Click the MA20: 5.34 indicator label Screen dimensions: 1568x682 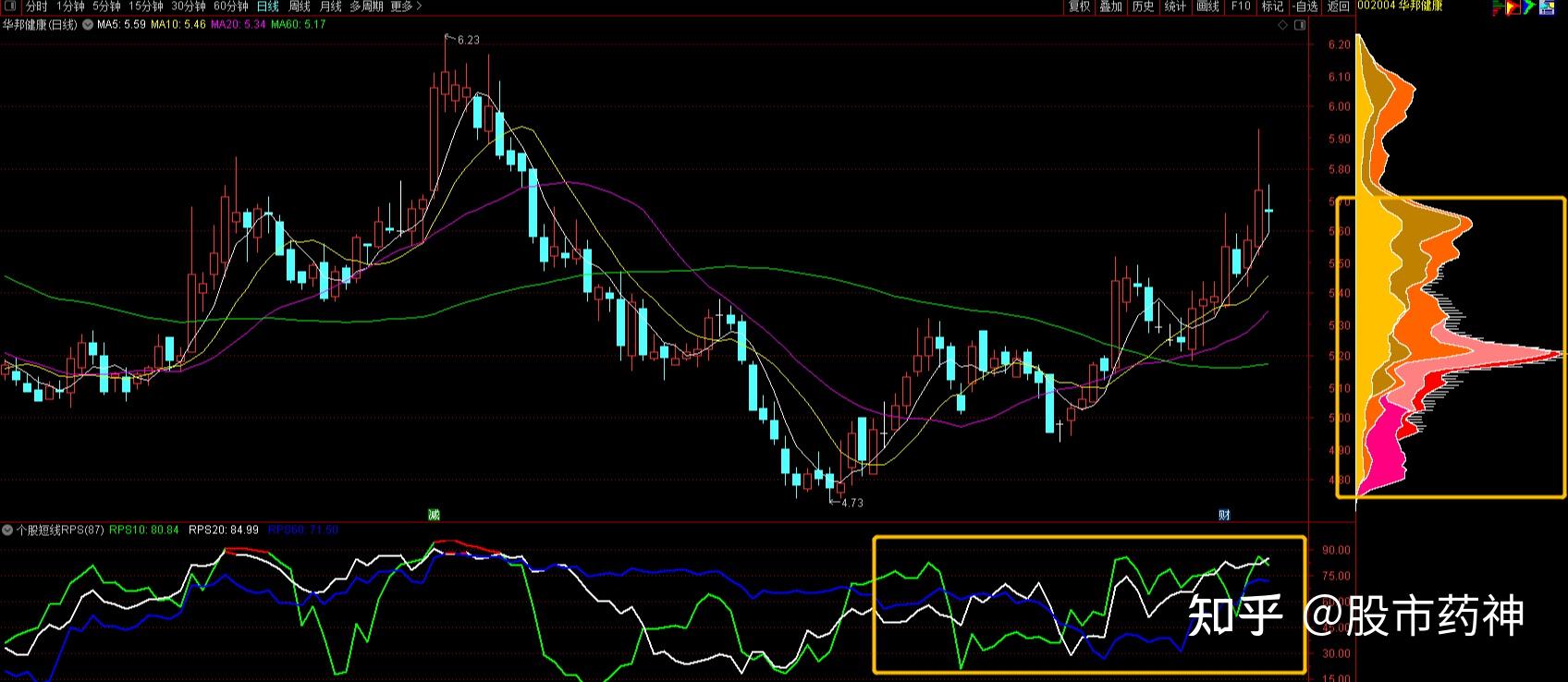pyautogui.click(x=239, y=25)
